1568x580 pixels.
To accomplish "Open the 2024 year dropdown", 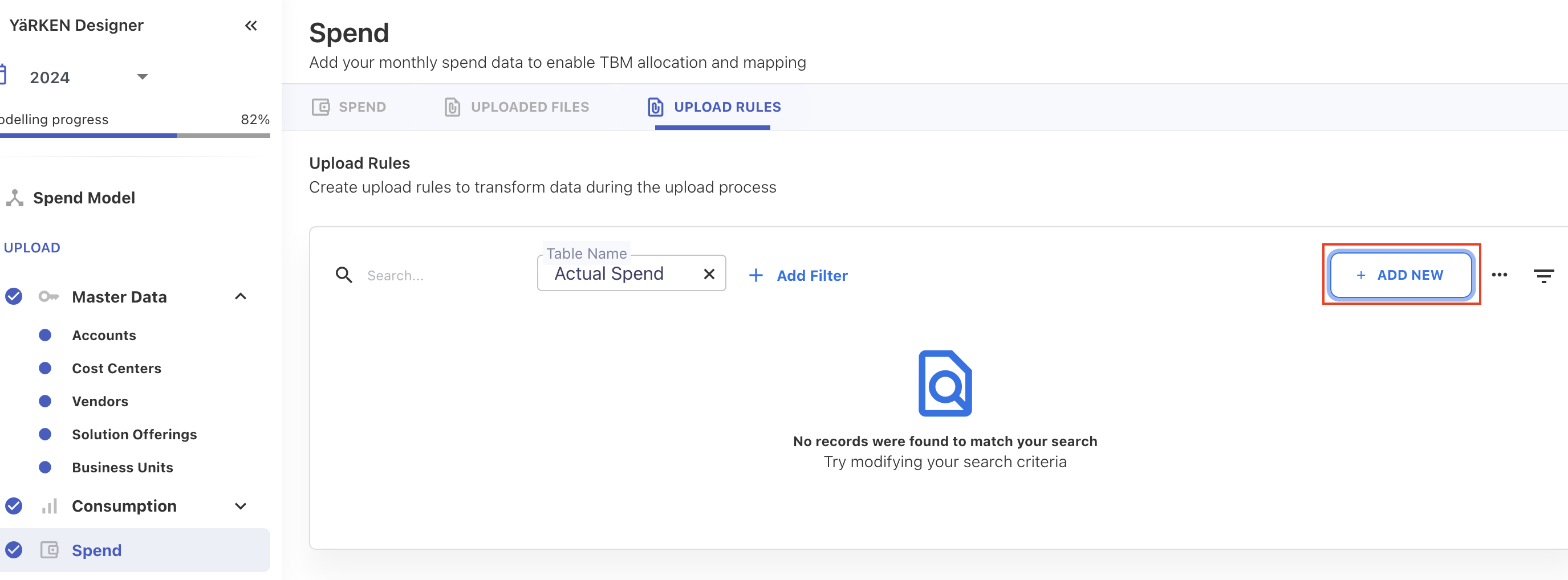I will (143, 77).
